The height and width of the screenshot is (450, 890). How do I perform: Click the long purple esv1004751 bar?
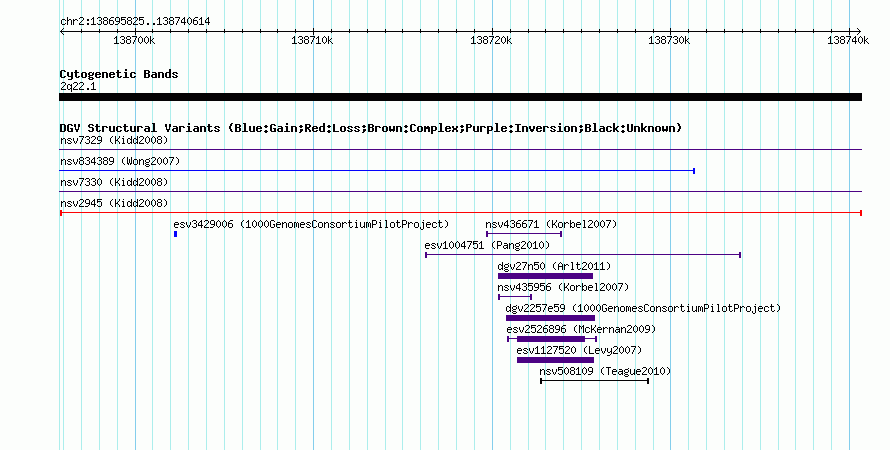point(583,255)
